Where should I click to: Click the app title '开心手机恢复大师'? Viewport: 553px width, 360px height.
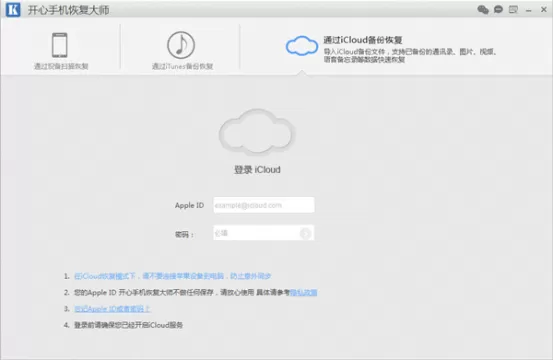pyautogui.click(x=68, y=10)
